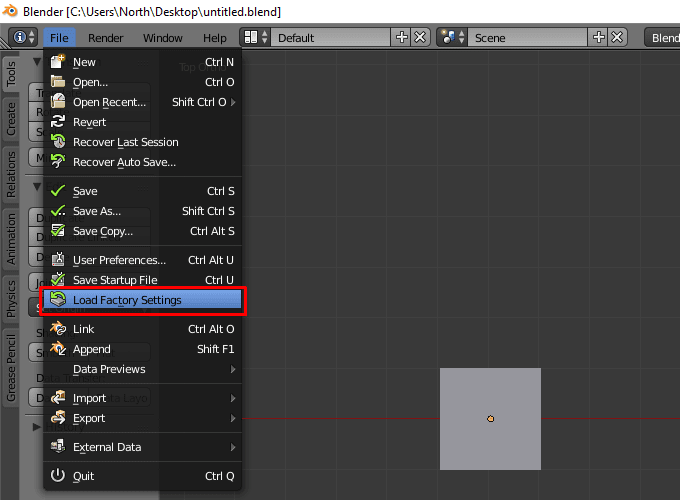Choose Open... from the File menu
The width and height of the screenshot is (680, 500).
tap(142, 82)
